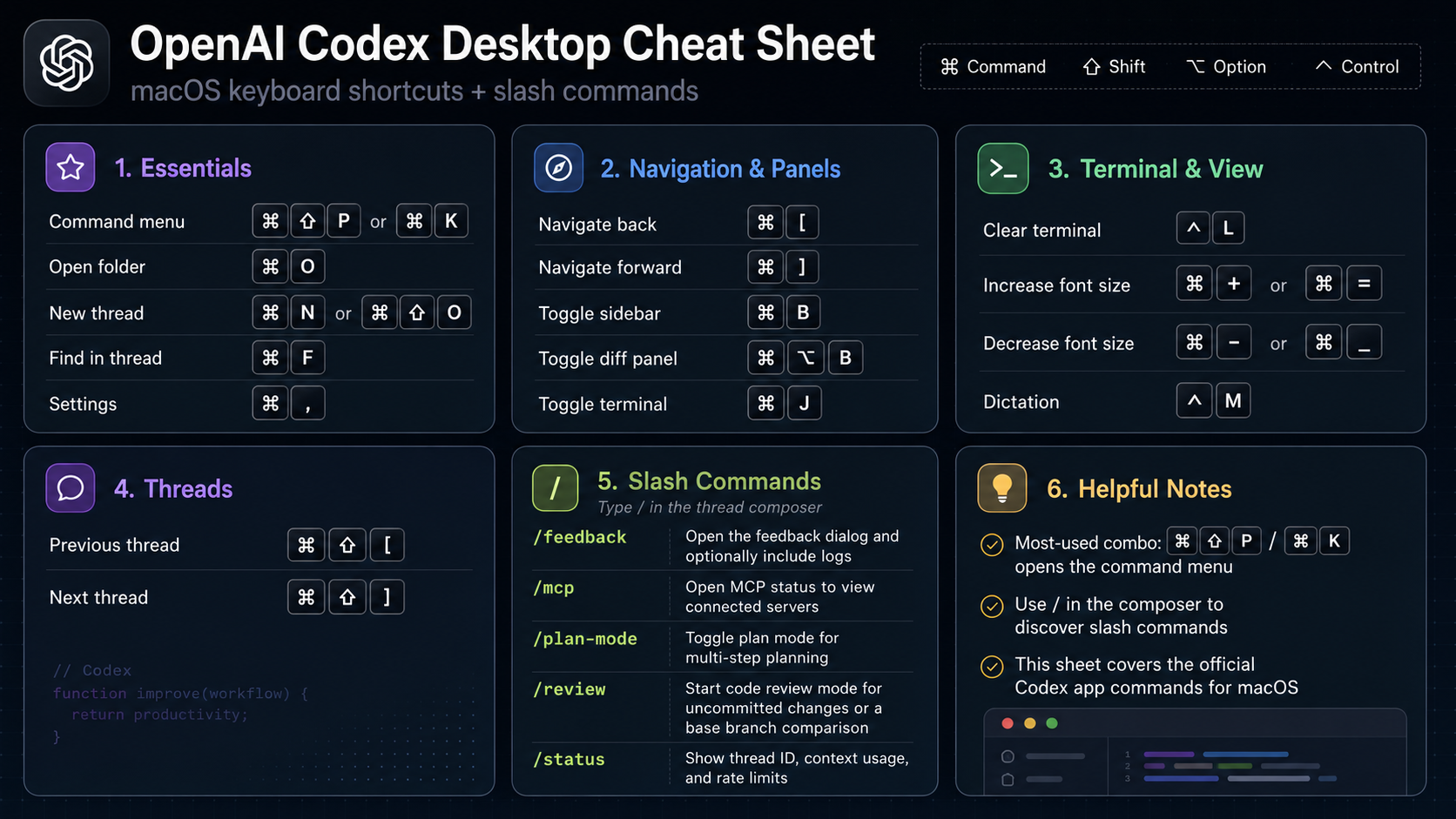The width and height of the screenshot is (1456, 819).
Task: Click the L key in Clear terminal row
Action: (x=1228, y=228)
